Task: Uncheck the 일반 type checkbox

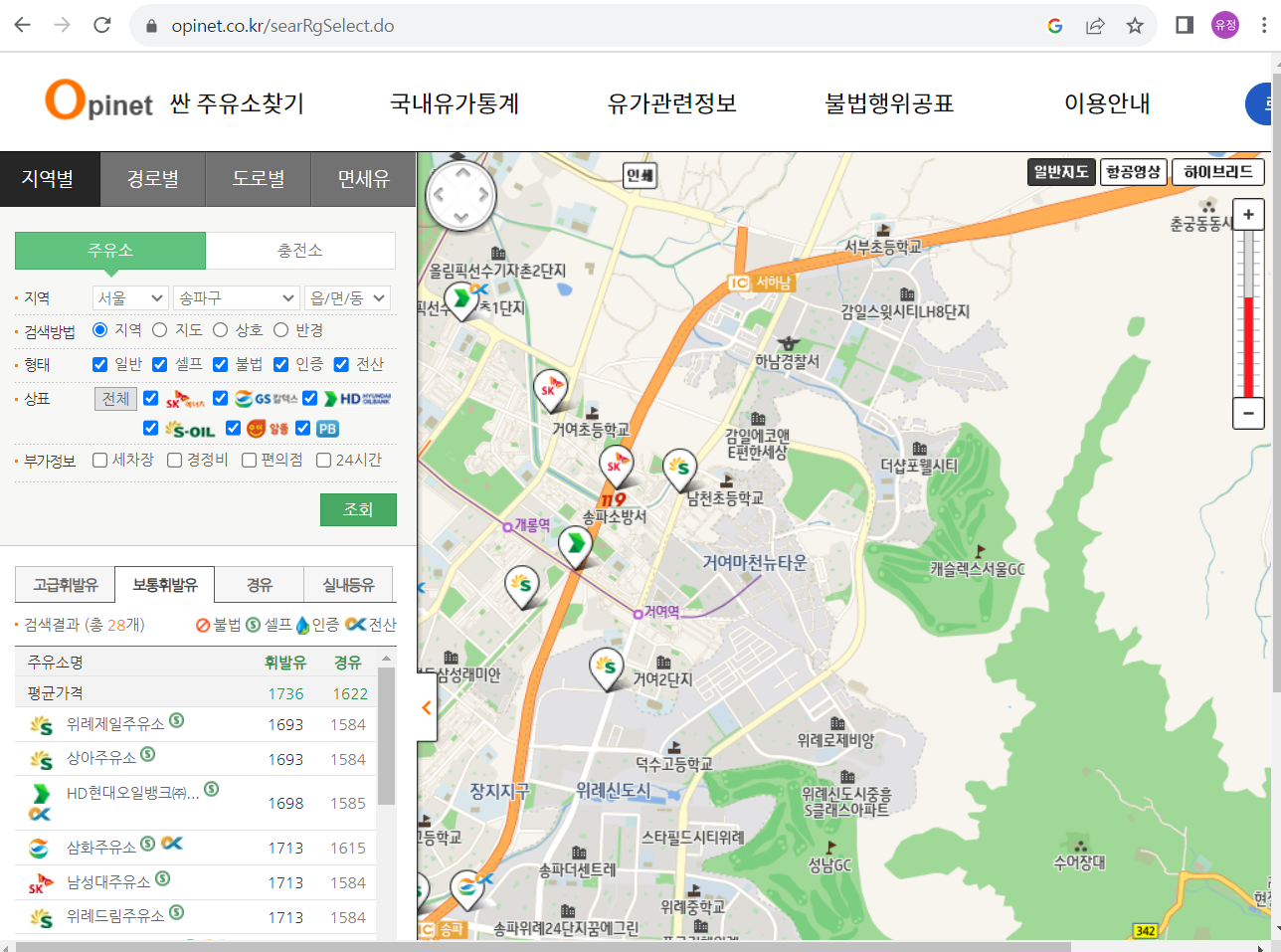Action: (x=99, y=364)
